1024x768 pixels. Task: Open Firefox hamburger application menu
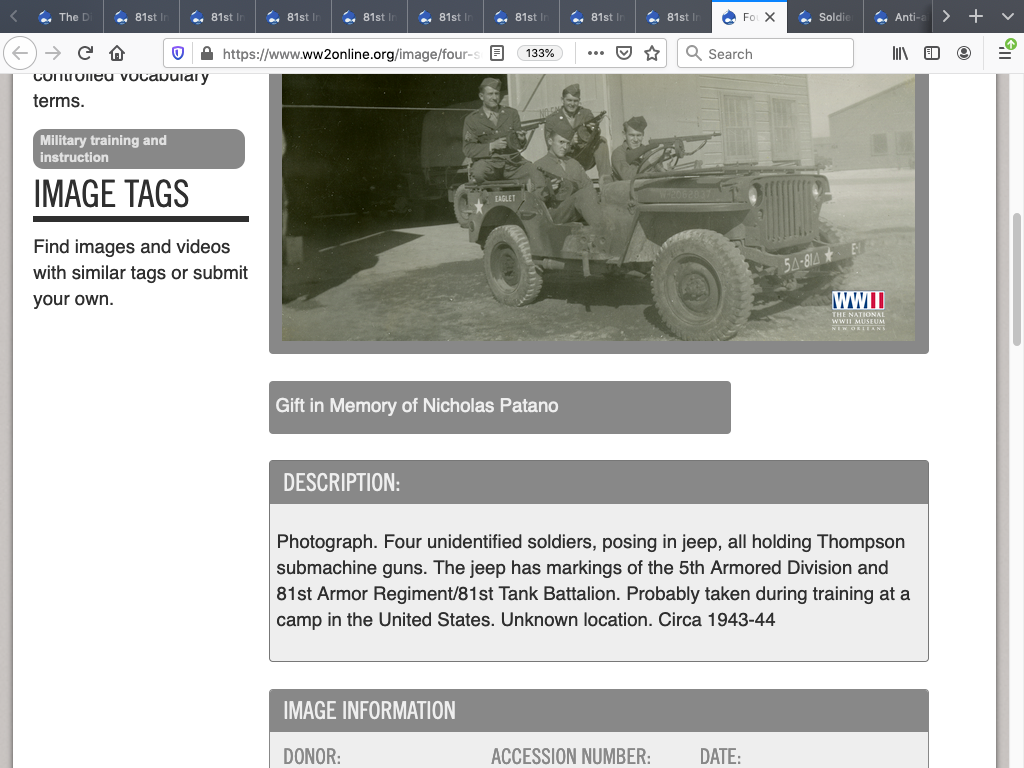click(x=1005, y=53)
